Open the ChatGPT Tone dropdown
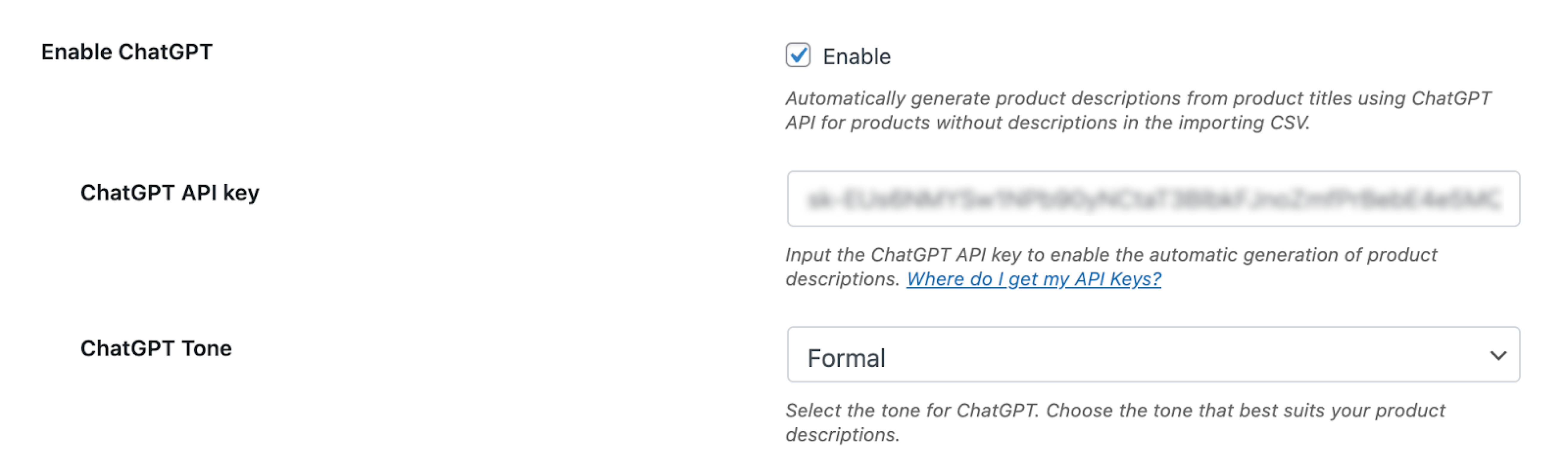Viewport: 1568px width, 465px height. click(x=1153, y=355)
